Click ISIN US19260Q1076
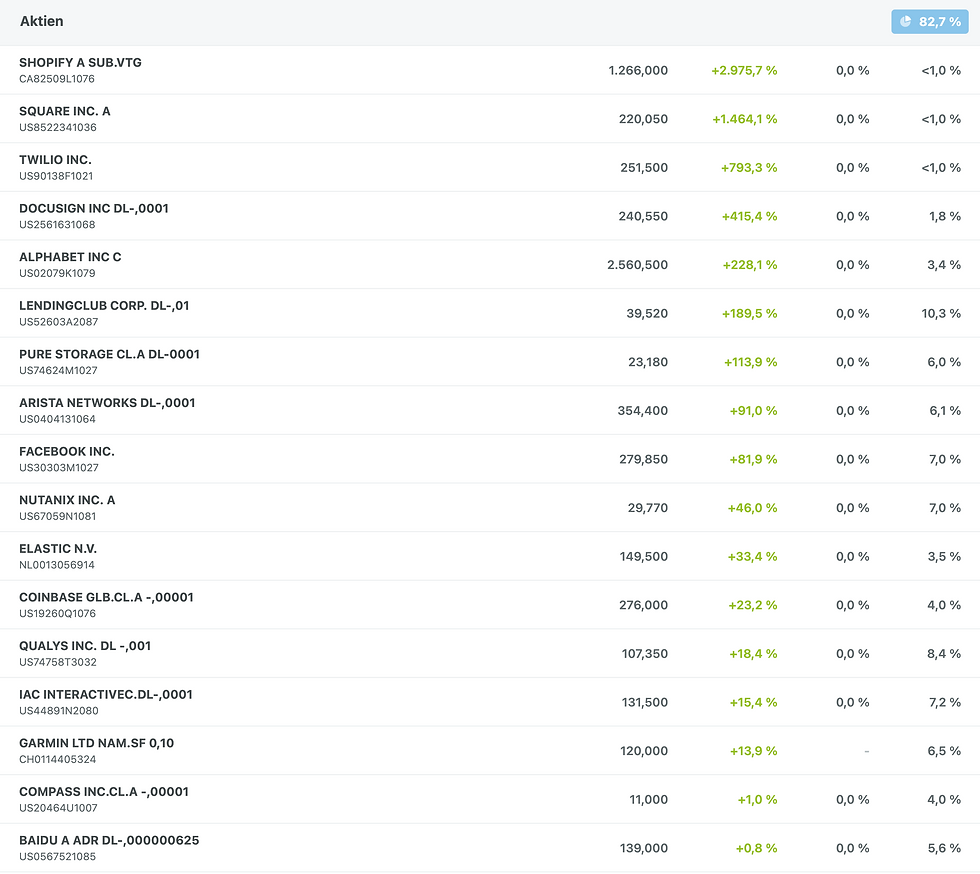Screen dimensions: 980x874 coord(58,613)
